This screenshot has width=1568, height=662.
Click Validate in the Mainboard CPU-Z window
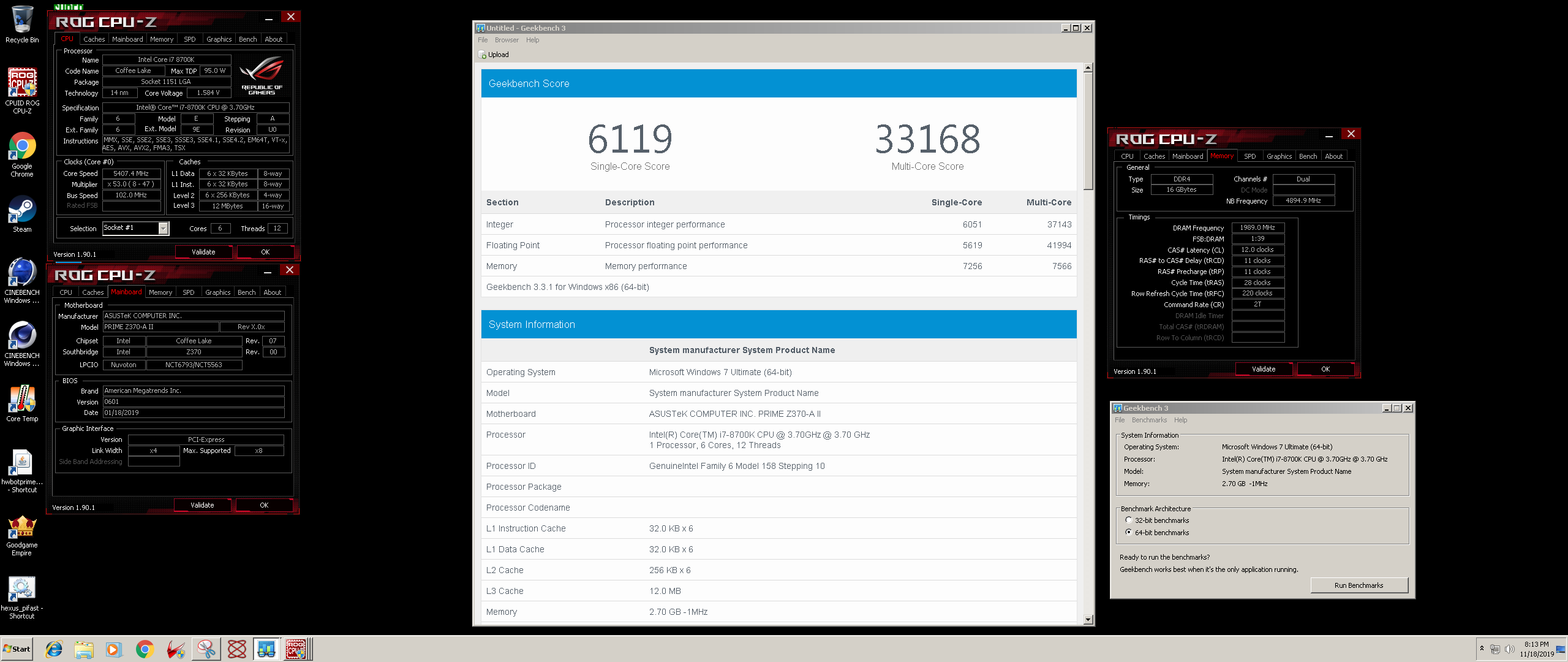(202, 505)
